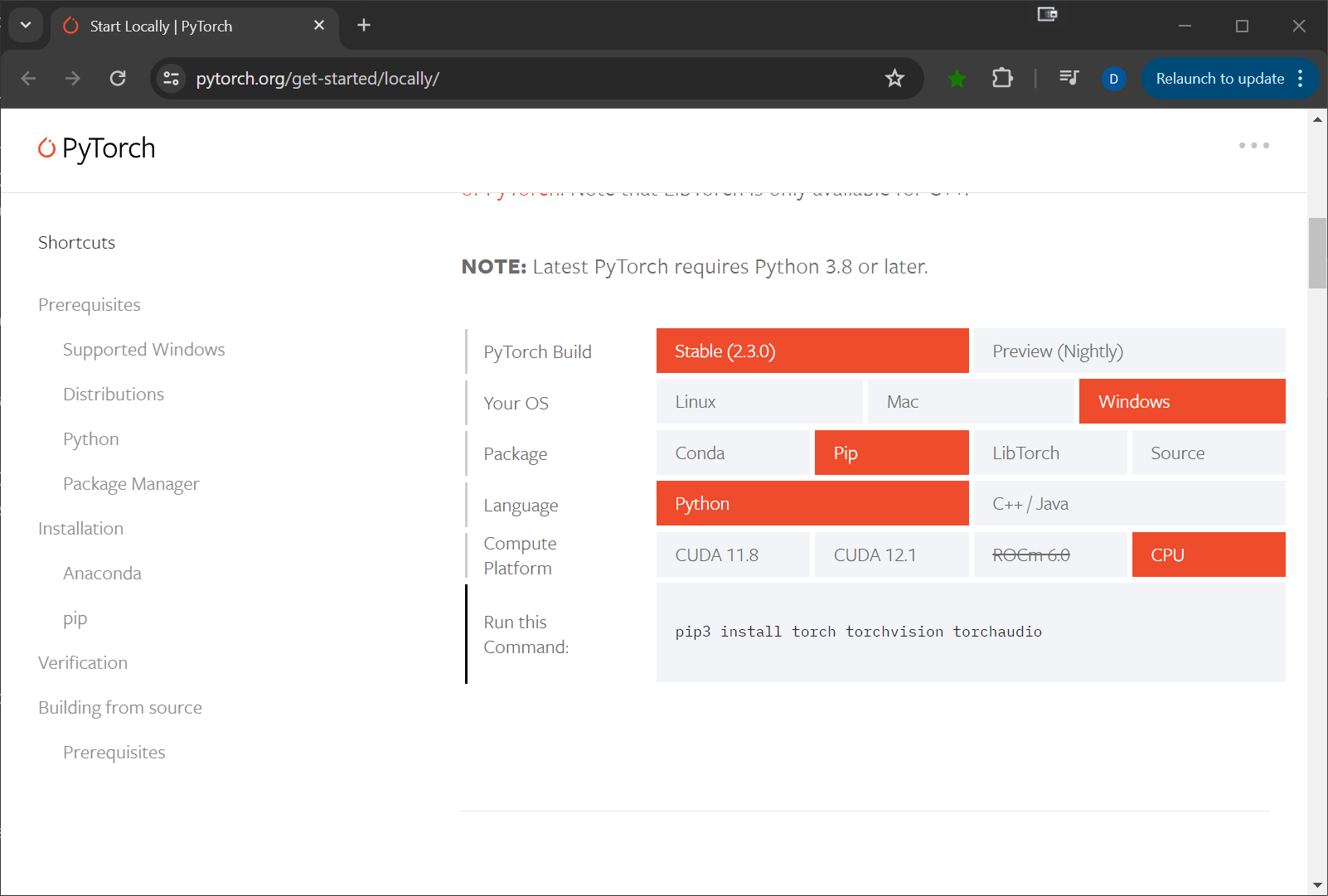1328x896 pixels.
Task: Expand the three-dot page menu
Action: 1253,146
